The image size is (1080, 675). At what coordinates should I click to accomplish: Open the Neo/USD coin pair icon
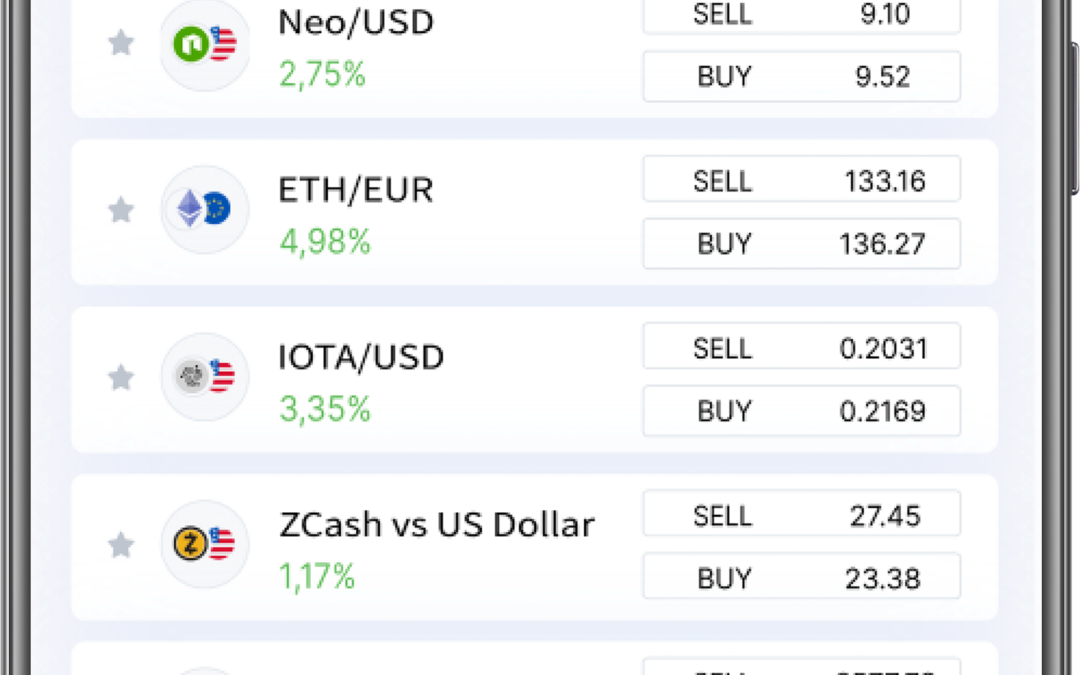click(204, 44)
